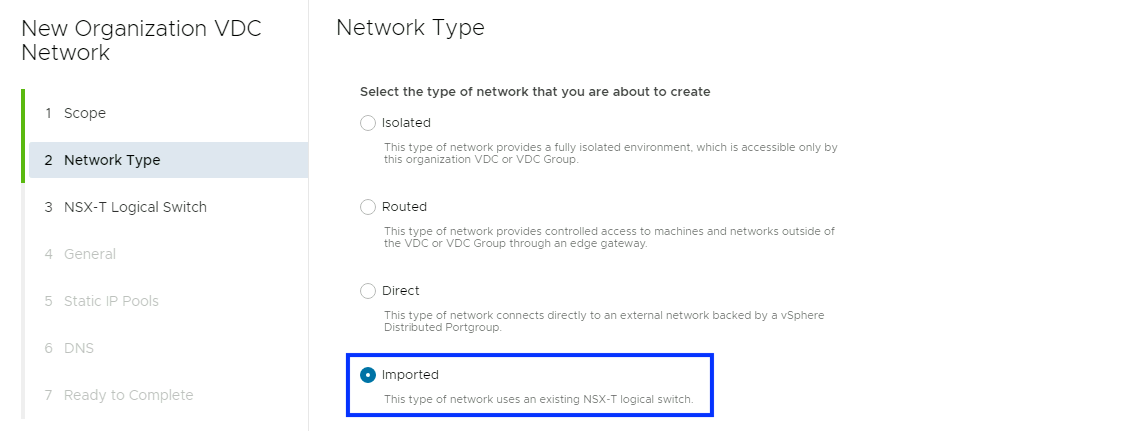Click the 'Select the type of network' instruction
This screenshot has height=431, width=1143.
coord(535,92)
